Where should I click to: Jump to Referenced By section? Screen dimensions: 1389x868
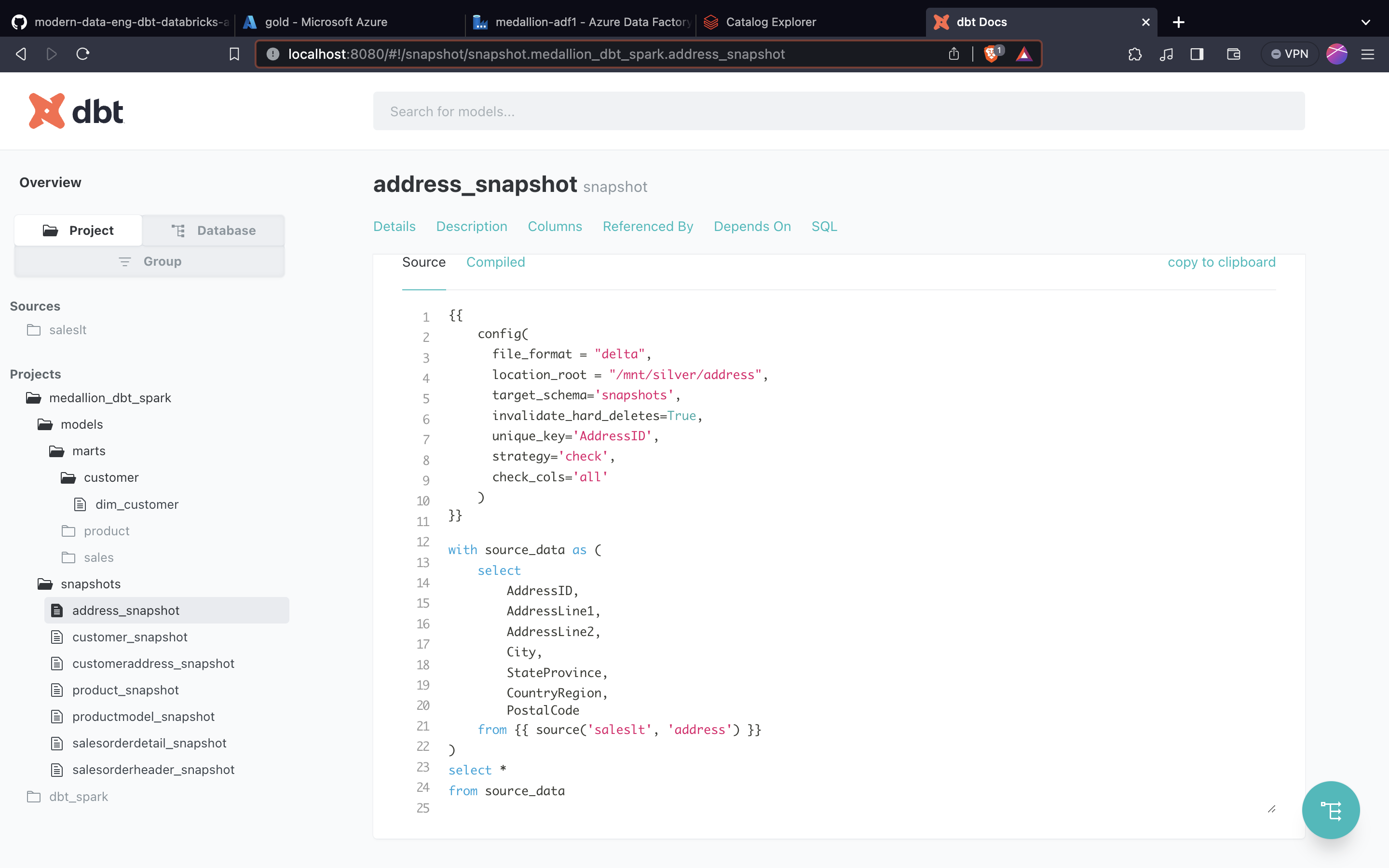click(648, 226)
